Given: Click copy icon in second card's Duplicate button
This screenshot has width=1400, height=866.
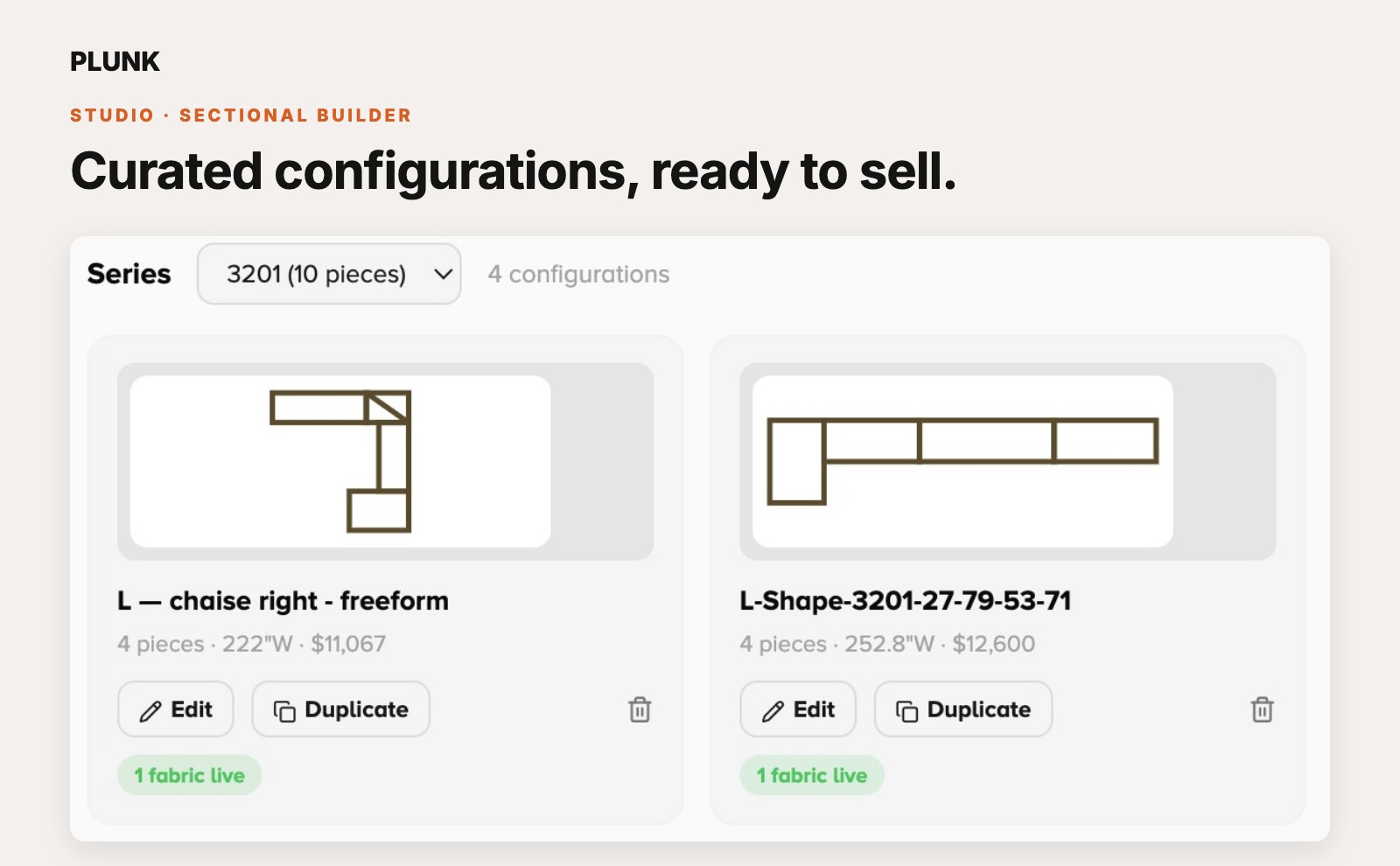Looking at the screenshot, I should [x=906, y=711].
